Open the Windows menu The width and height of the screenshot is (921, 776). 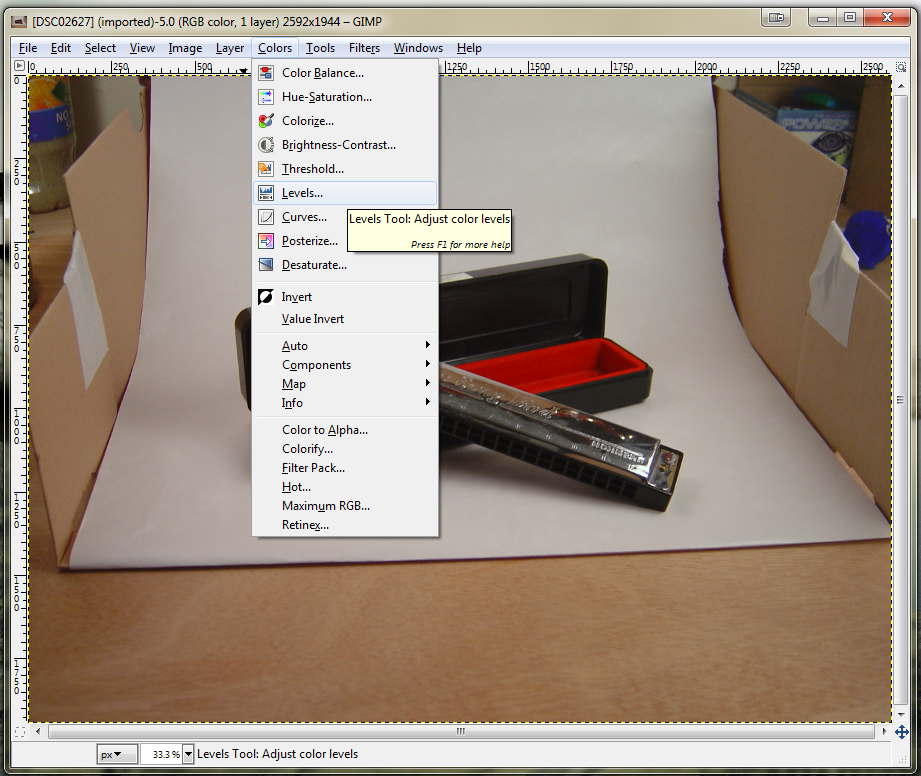(418, 47)
